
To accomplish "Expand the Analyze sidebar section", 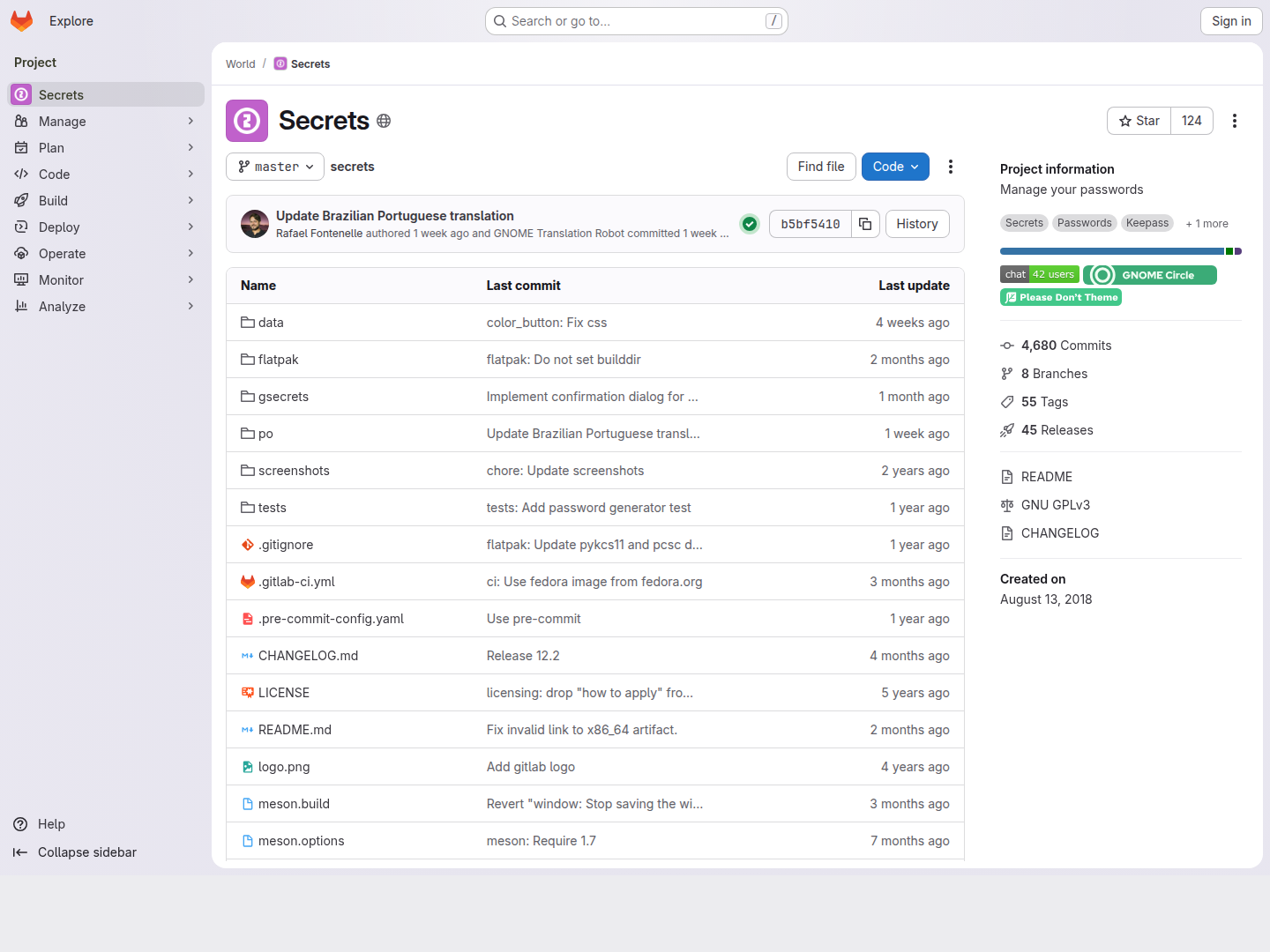I will (106, 307).
